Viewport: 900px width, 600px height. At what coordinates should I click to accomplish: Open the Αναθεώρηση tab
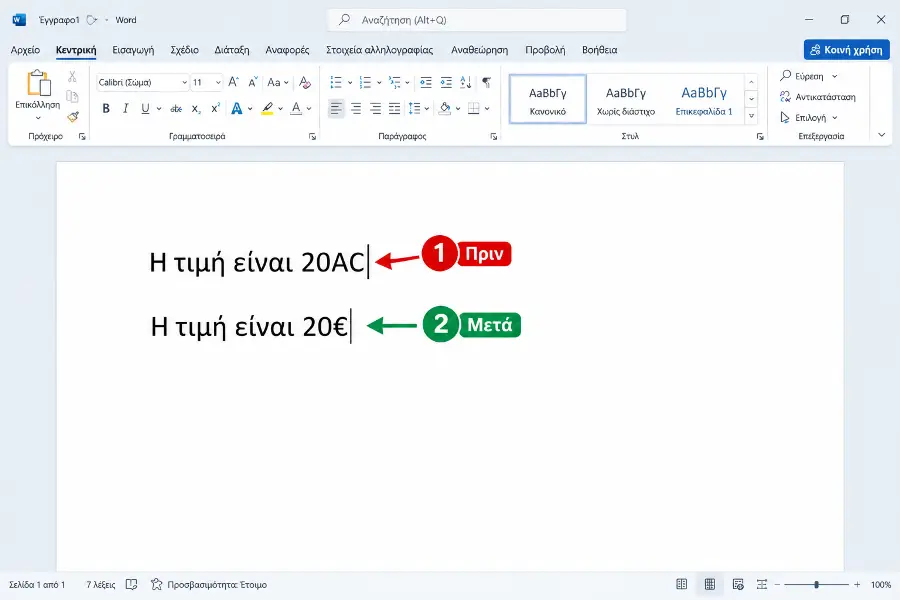(x=479, y=50)
